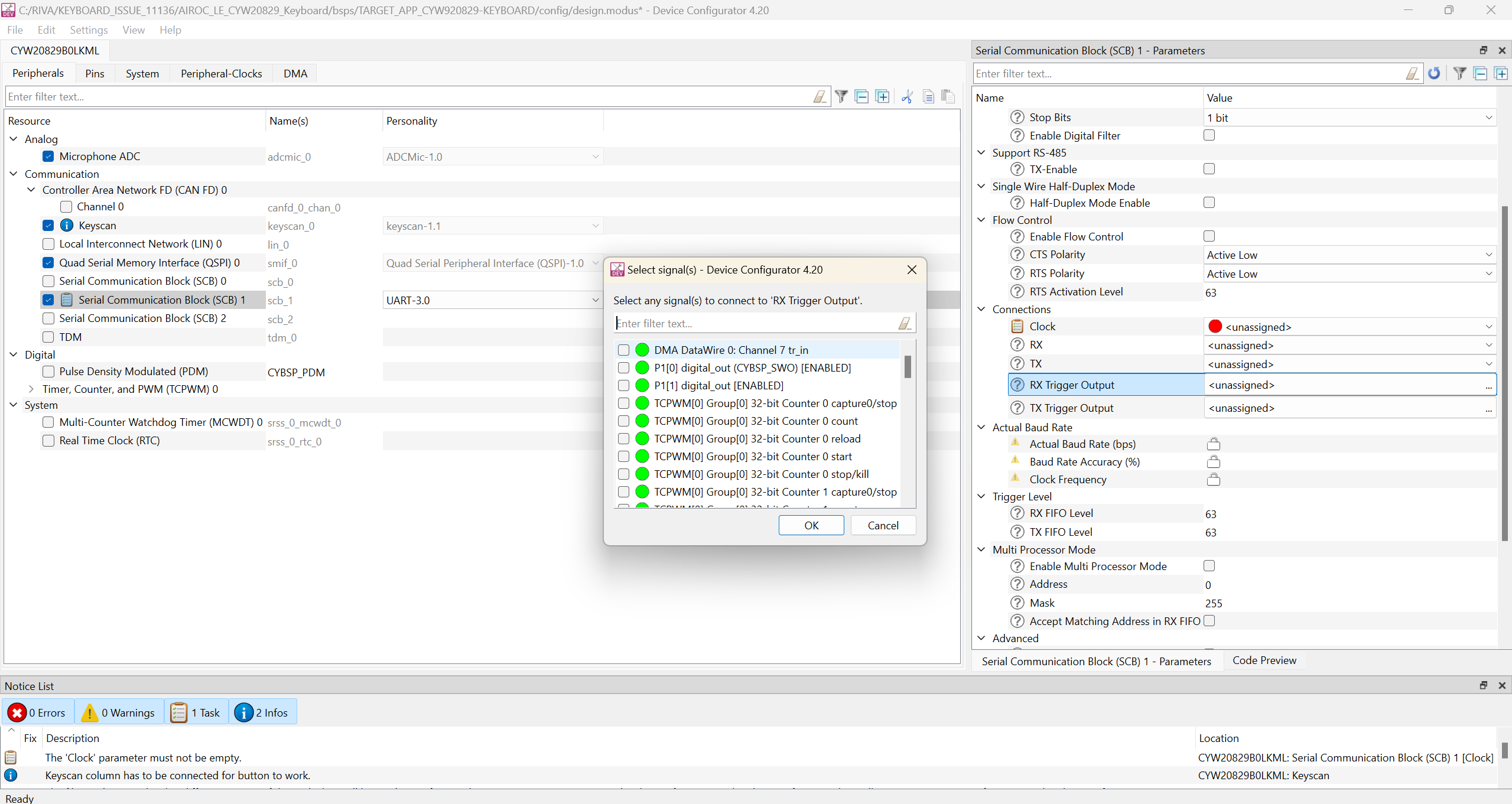This screenshot has width=1512, height=804.
Task: Click the paste icon in Peripherals toolbar
Action: pyautogui.click(x=948, y=97)
